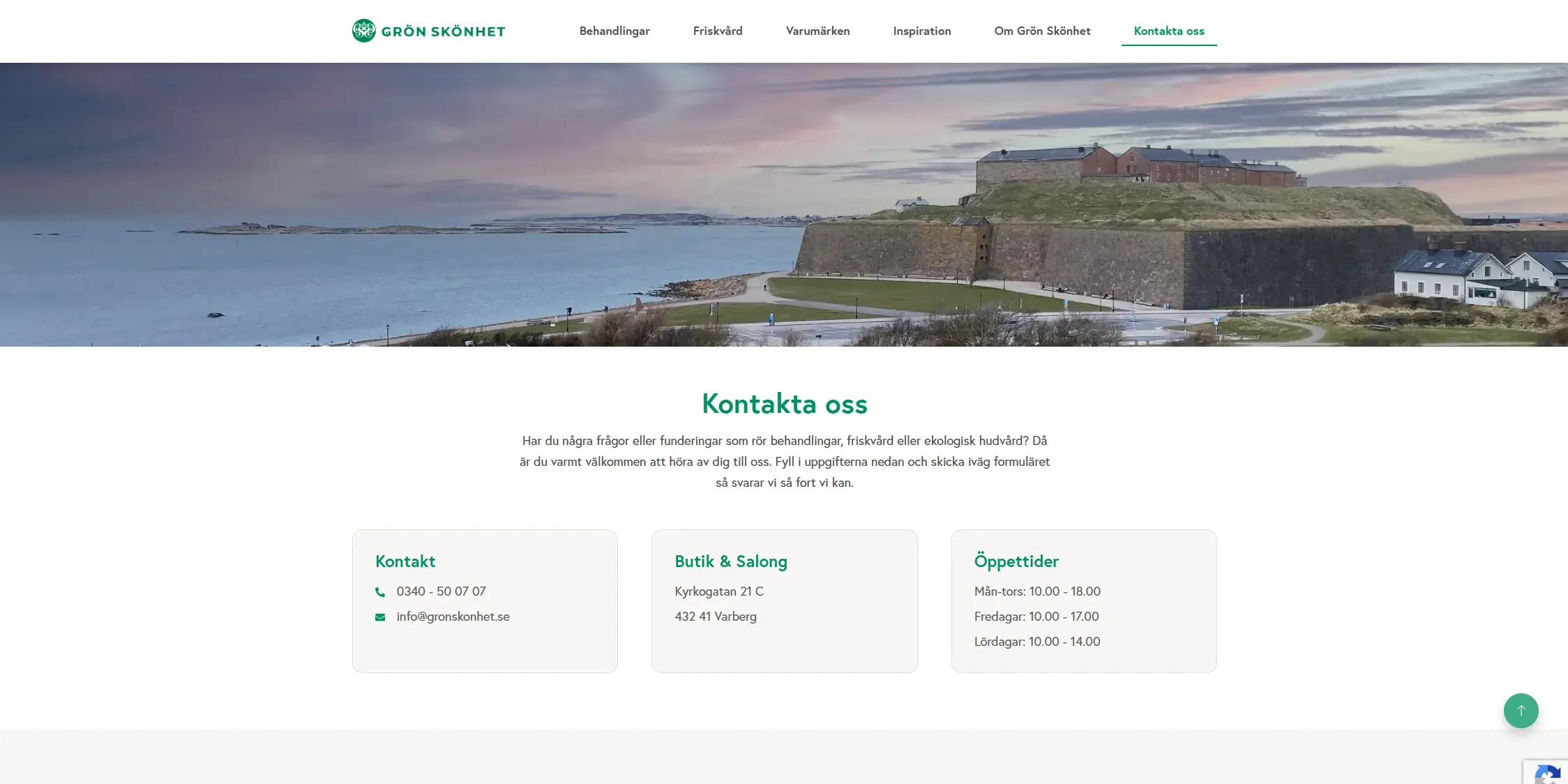Click the GRÖN SKÖNHET wordmark text
1568x784 pixels.
[443, 31]
